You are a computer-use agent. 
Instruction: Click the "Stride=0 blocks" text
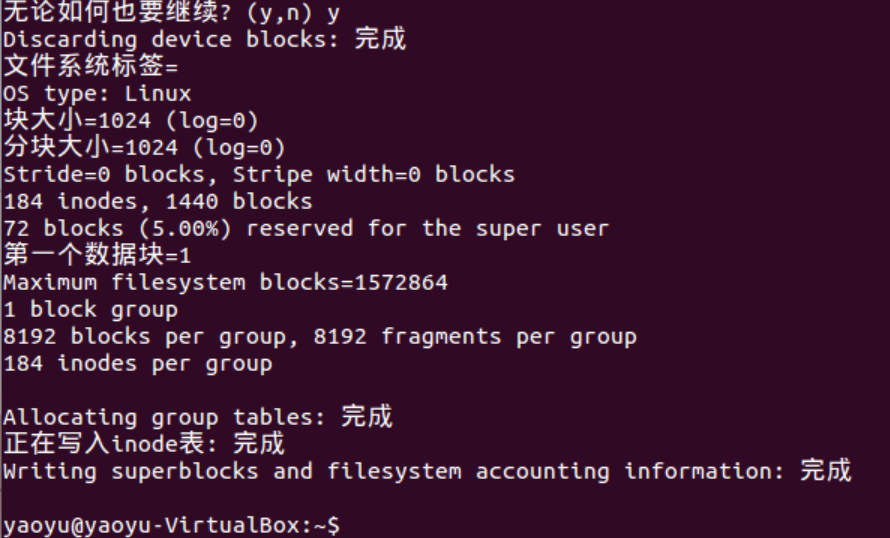[110, 175]
